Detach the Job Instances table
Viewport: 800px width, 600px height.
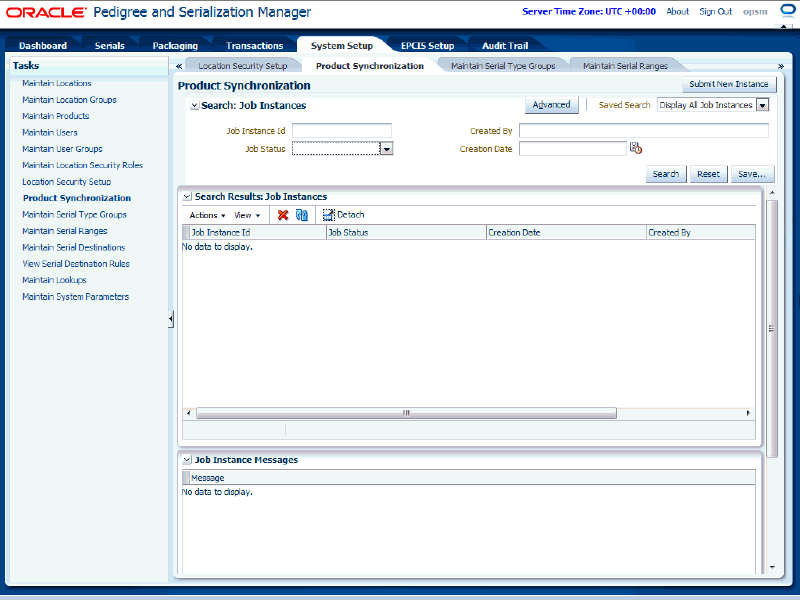point(343,215)
